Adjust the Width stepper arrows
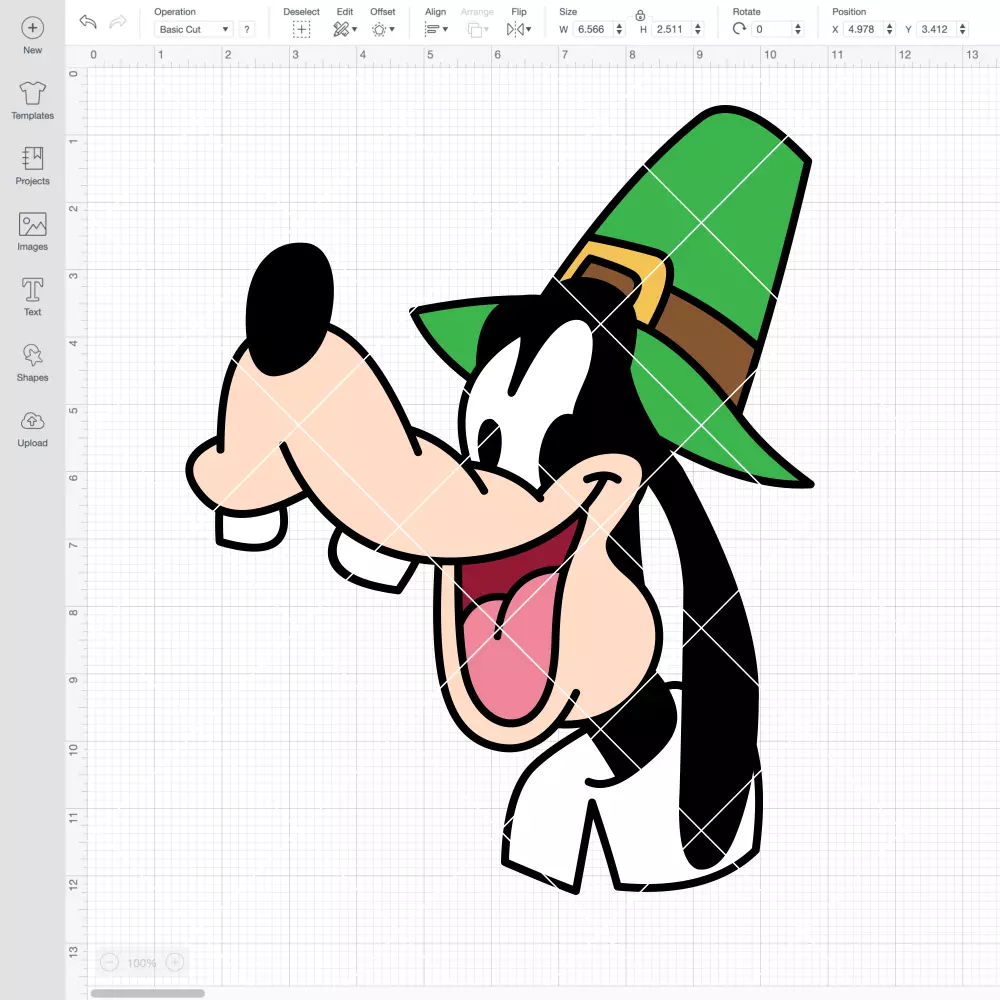The image size is (1000, 1000). (x=619, y=29)
